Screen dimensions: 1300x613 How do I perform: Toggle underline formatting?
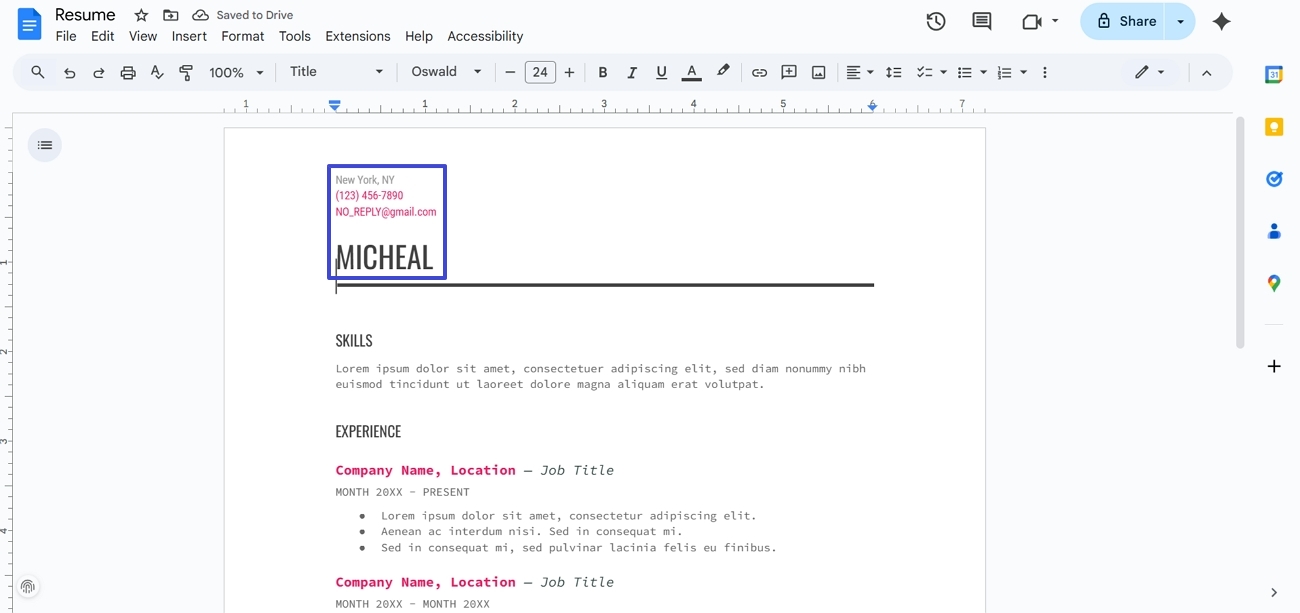click(661, 72)
